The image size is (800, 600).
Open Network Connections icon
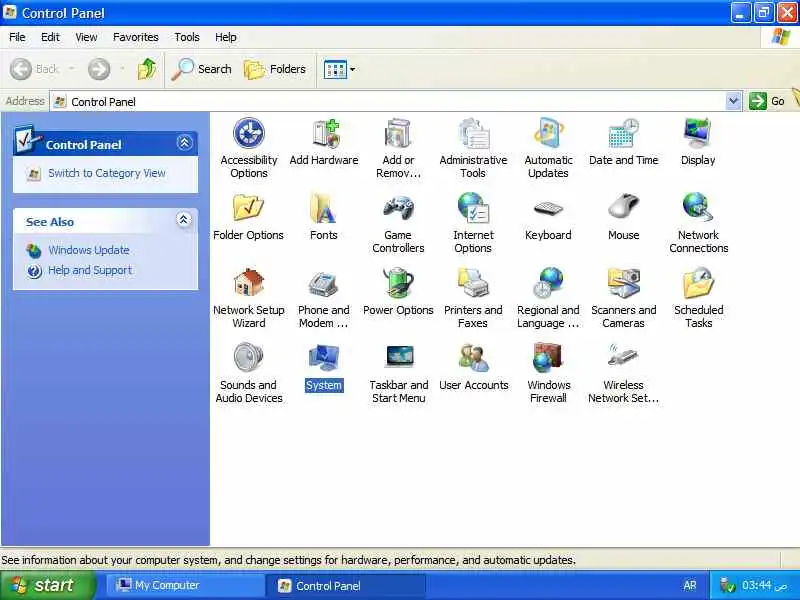coord(698,223)
